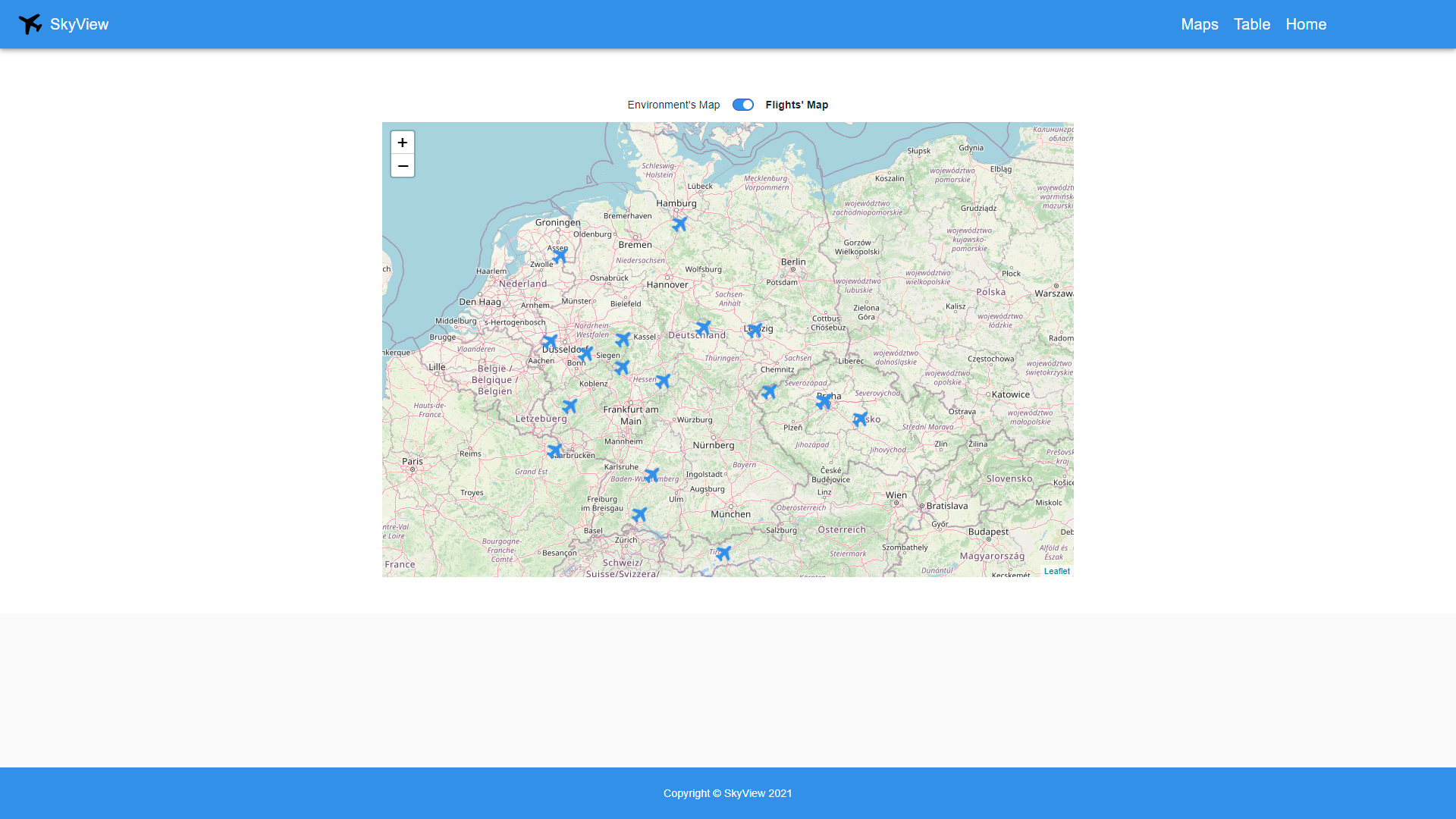The image size is (1456, 819).
Task: Select the Environment's Map label
Action: click(x=673, y=105)
